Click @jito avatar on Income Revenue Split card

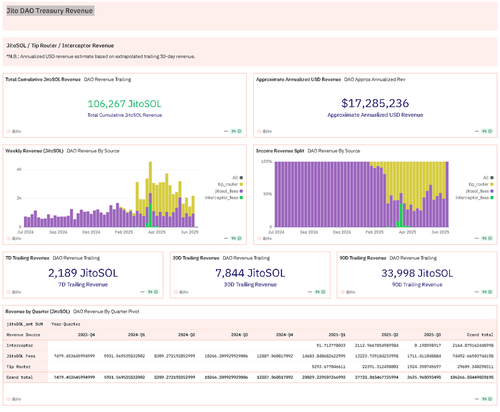[x=259, y=238]
